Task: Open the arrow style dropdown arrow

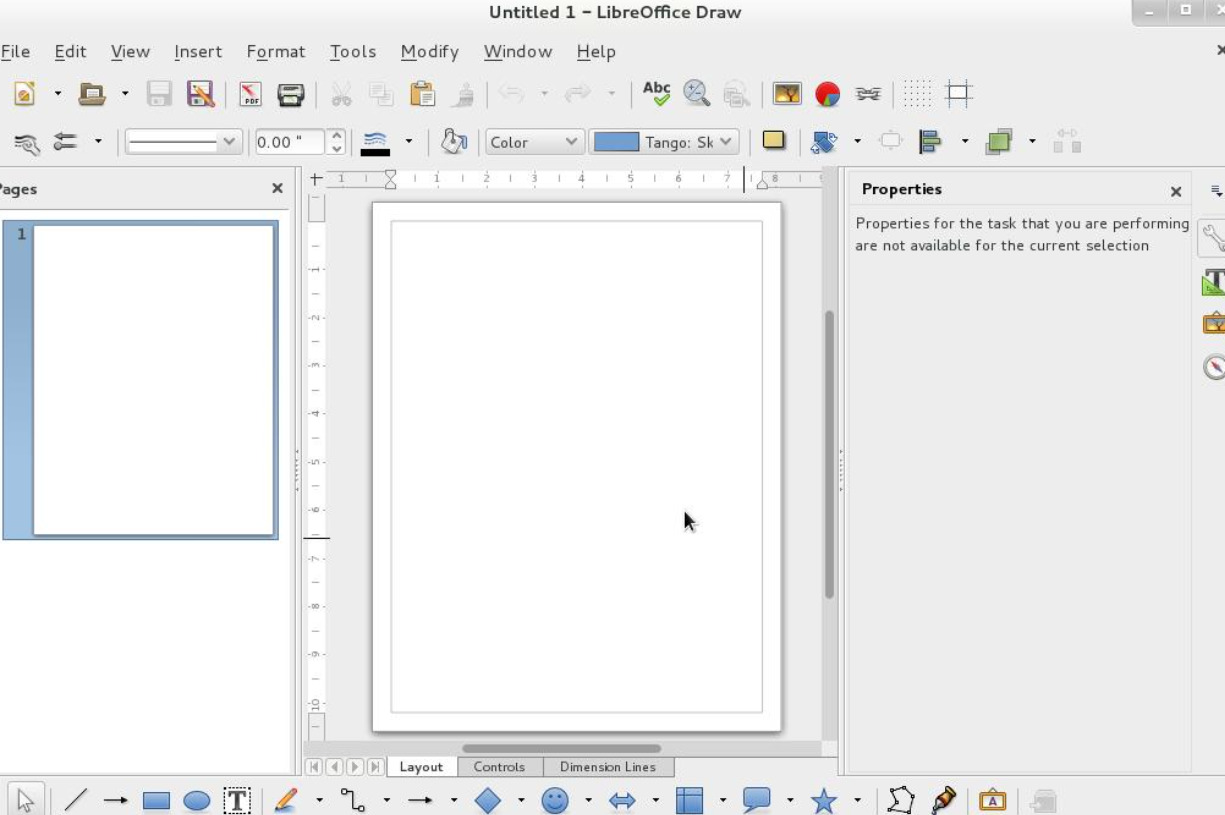Action: pos(98,142)
